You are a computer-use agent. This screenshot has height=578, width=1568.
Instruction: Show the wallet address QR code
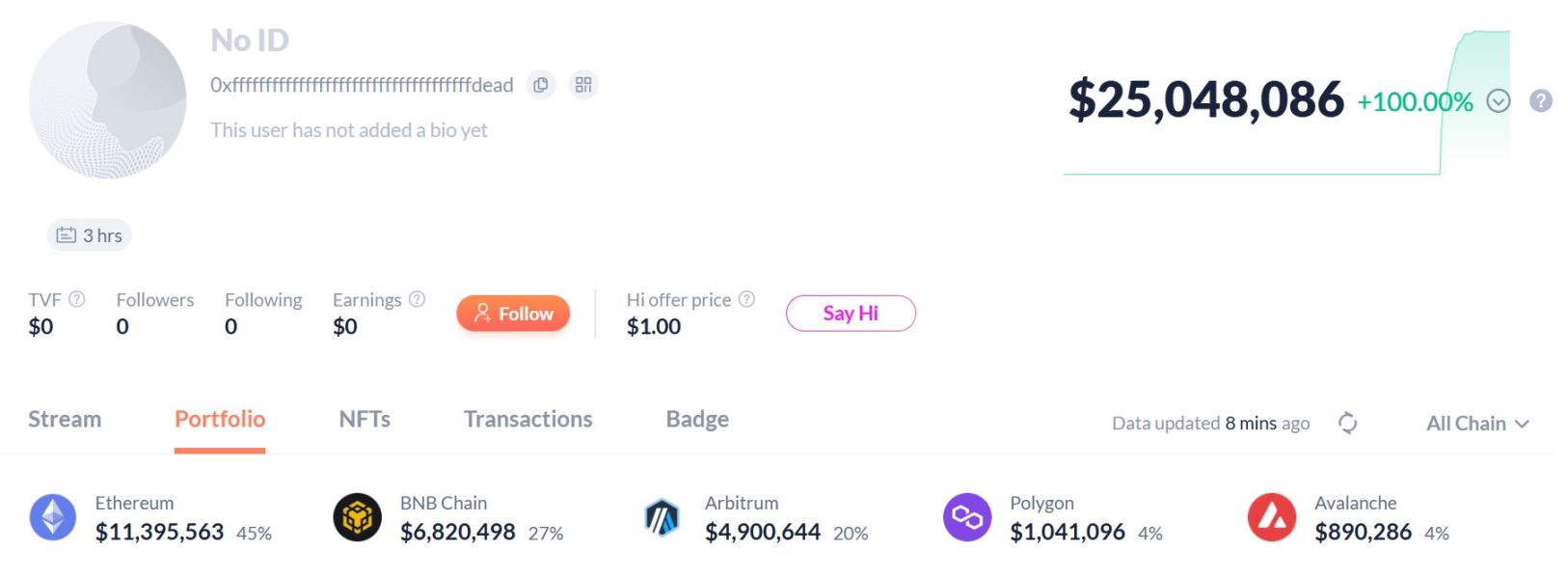click(x=583, y=85)
